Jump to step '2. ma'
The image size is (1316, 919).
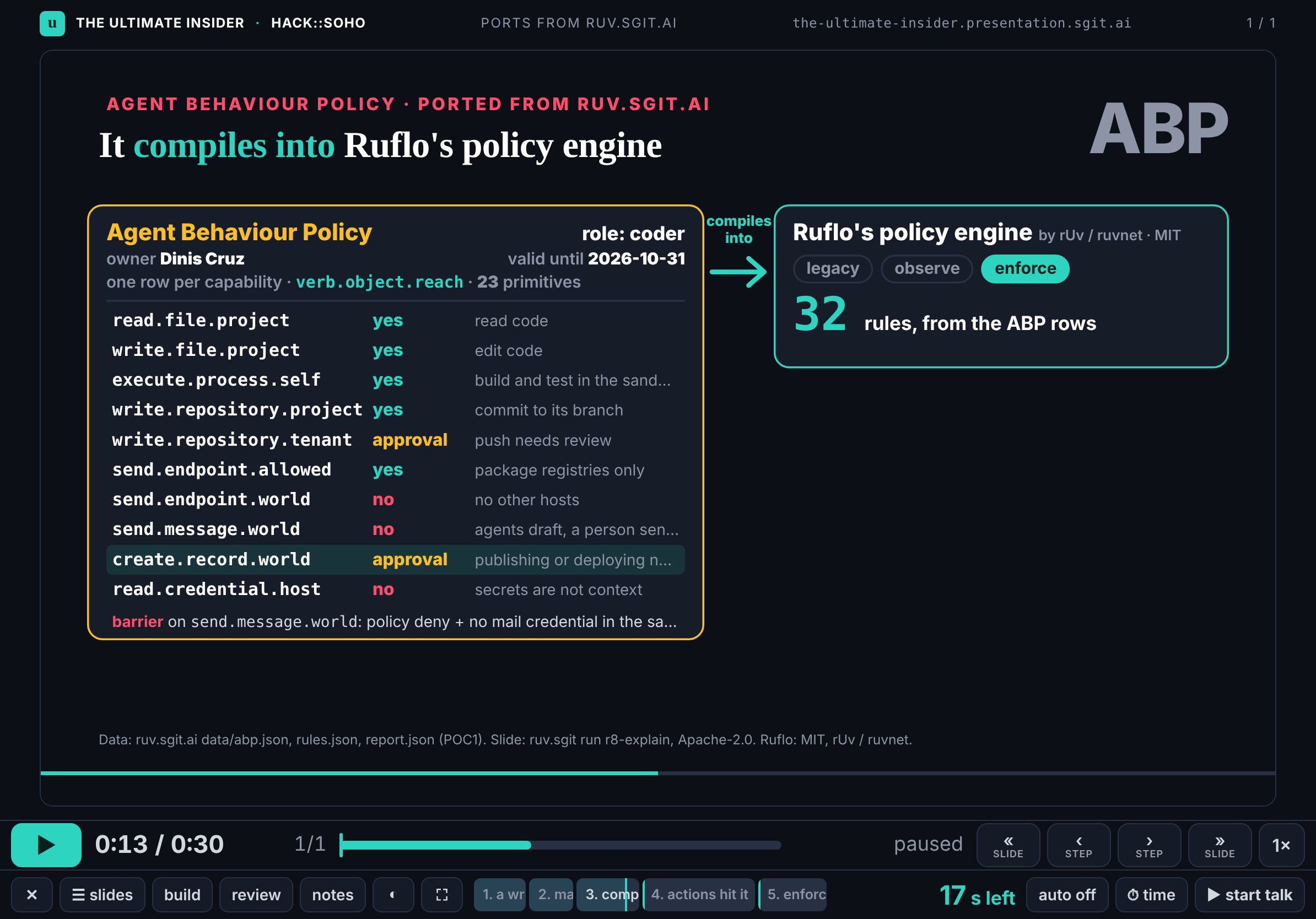coord(552,894)
